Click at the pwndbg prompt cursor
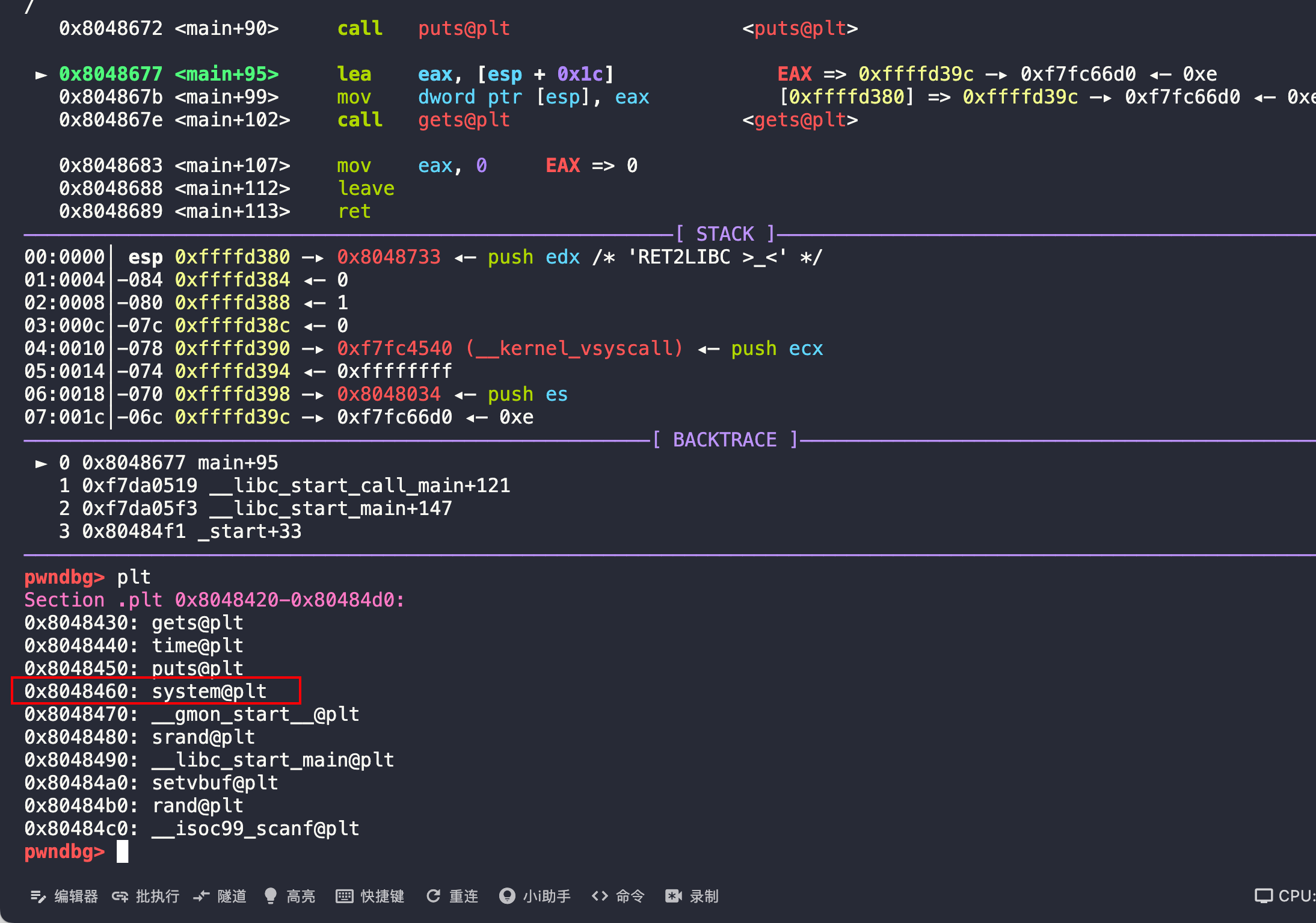Screen dimensions: 1316x923 tap(122, 851)
